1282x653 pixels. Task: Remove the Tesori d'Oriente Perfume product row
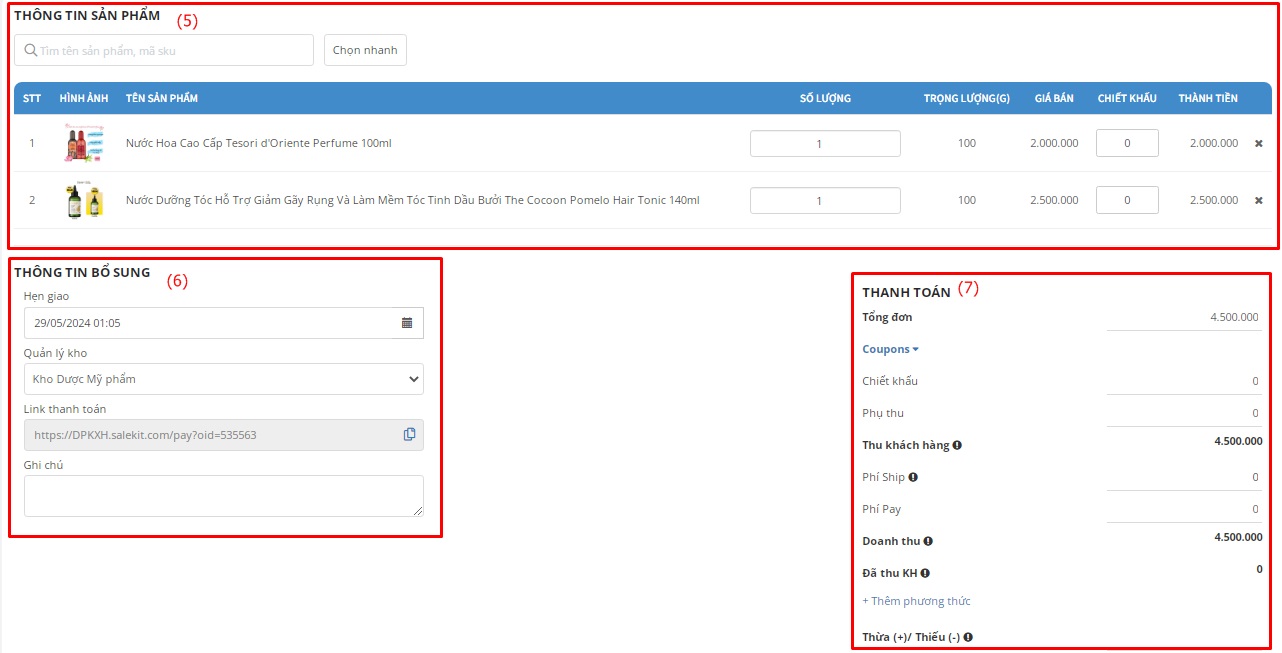point(1258,144)
